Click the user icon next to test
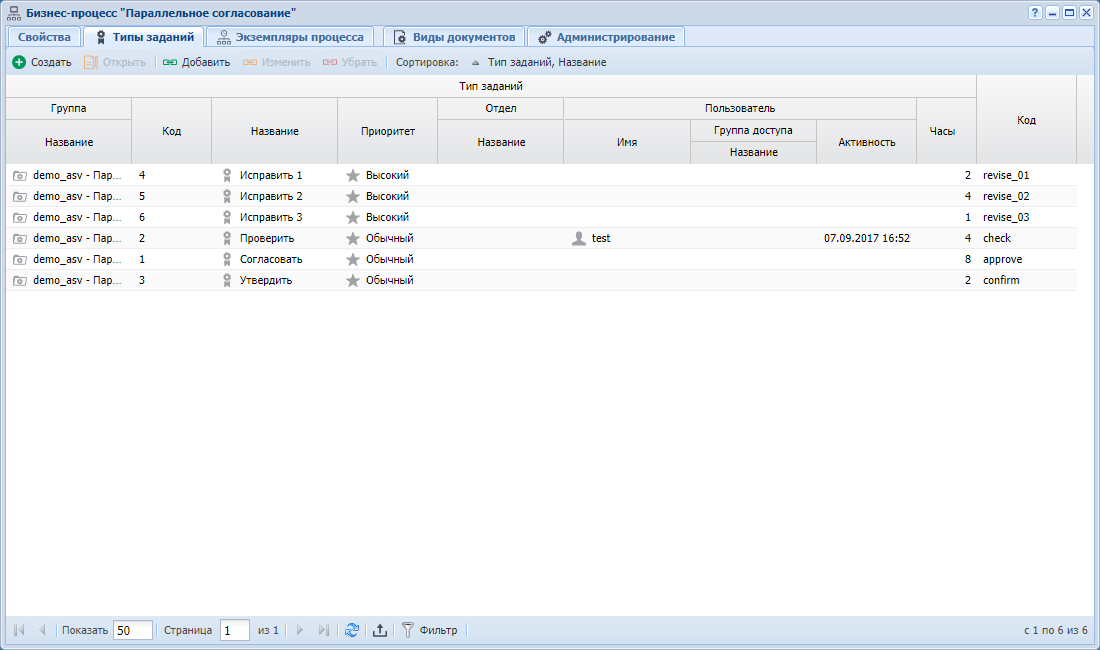This screenshot has width=1100, height=650. point(579,238)
